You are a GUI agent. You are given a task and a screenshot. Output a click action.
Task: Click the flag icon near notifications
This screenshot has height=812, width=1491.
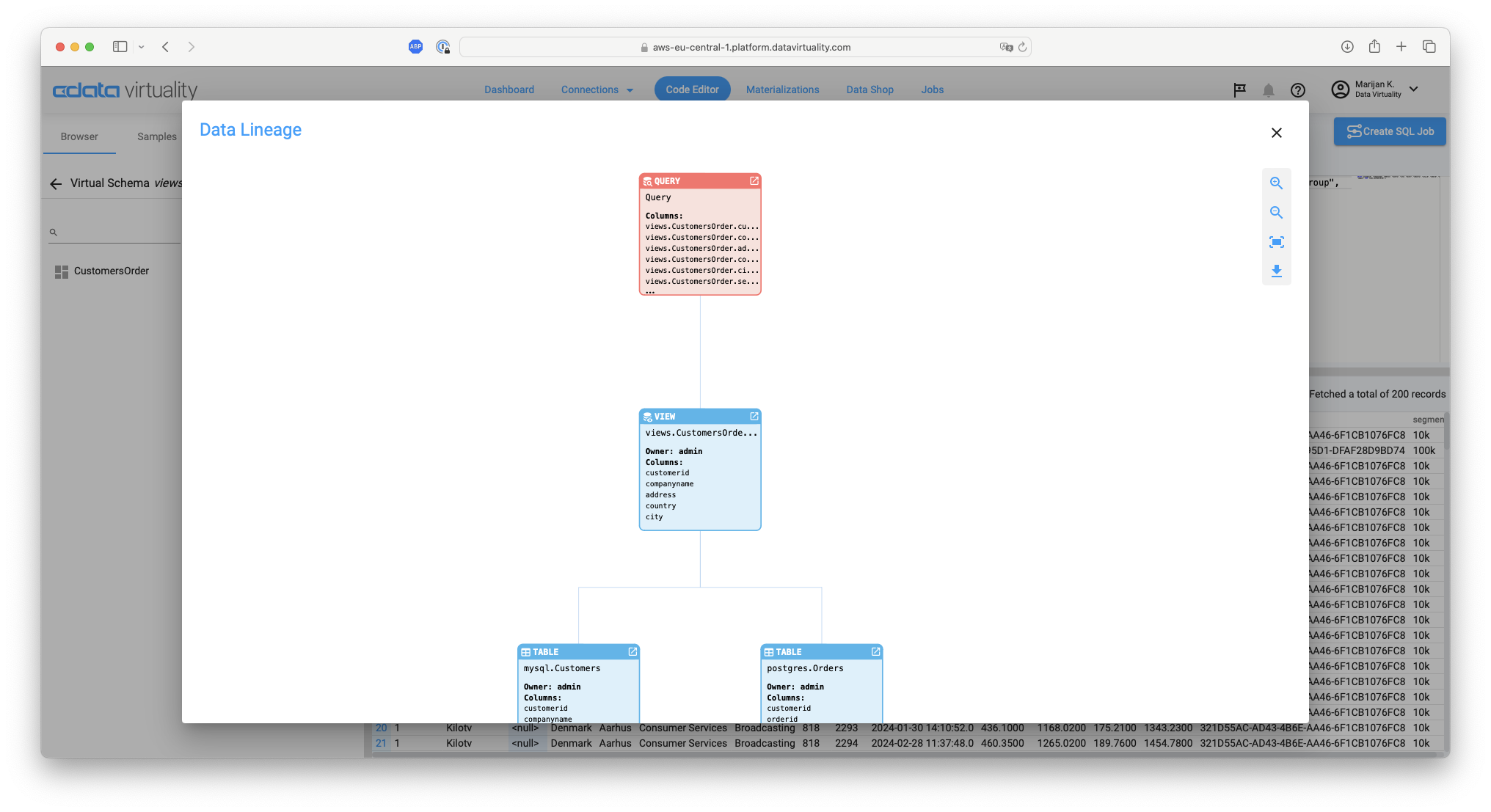click(1239, 90)
